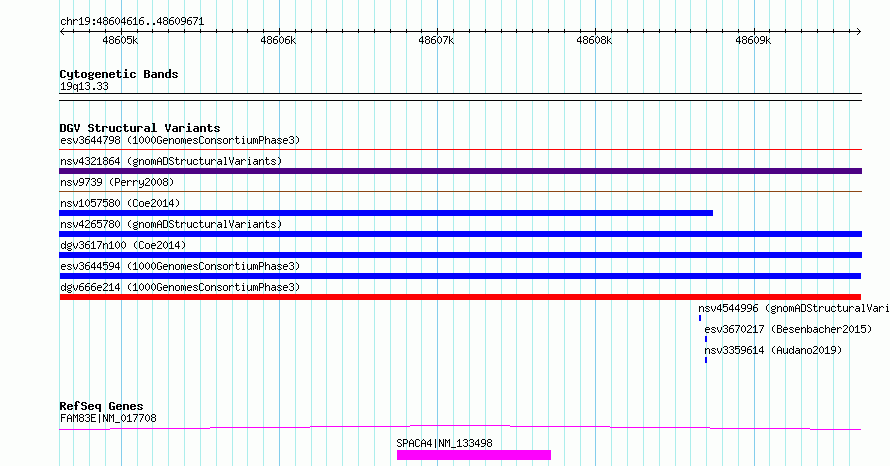890x466 pixels.
Task: Open the nsv1057580 (Coe2014) label
Action: [x=120, y=203]
